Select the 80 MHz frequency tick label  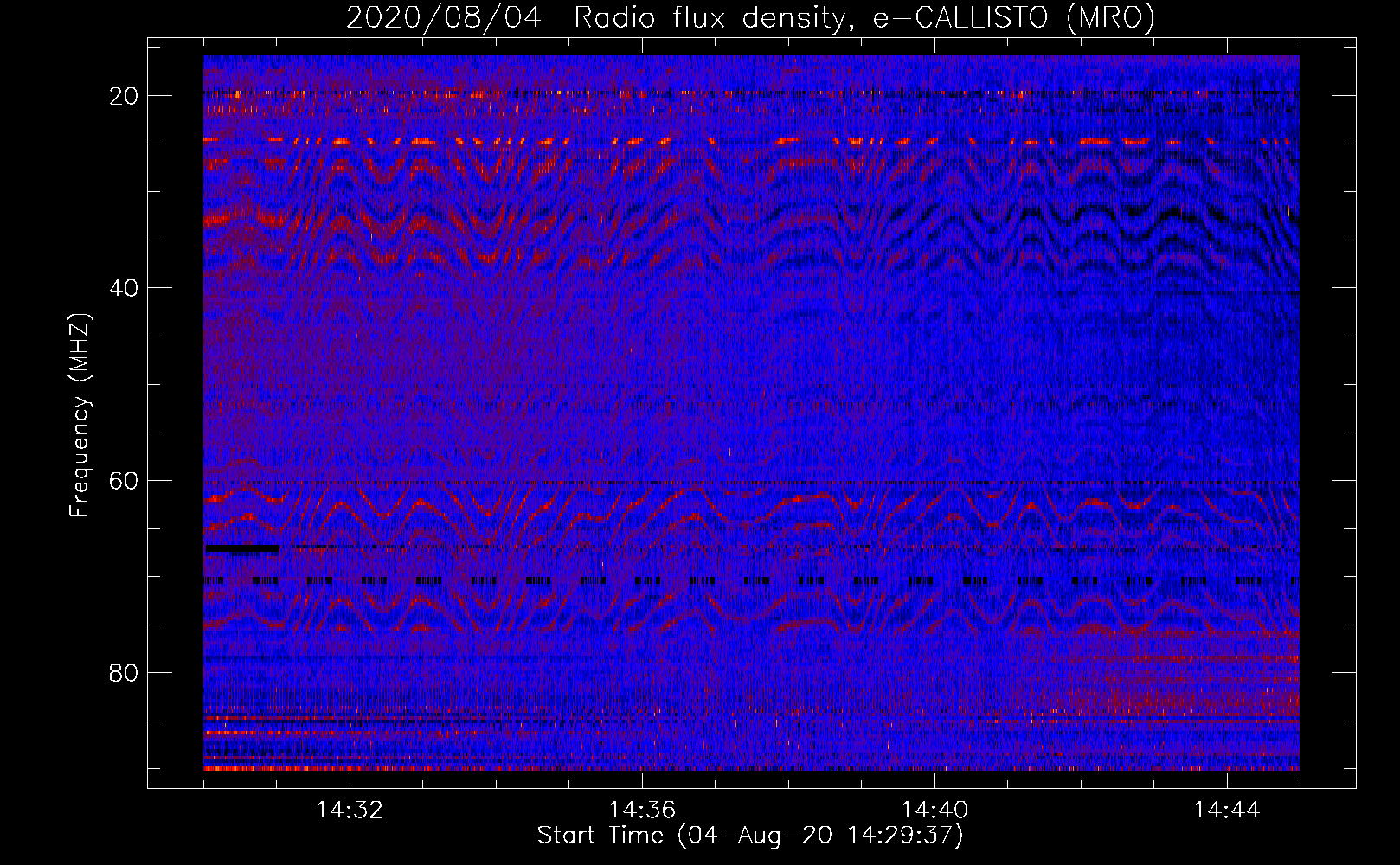point(124,672)
